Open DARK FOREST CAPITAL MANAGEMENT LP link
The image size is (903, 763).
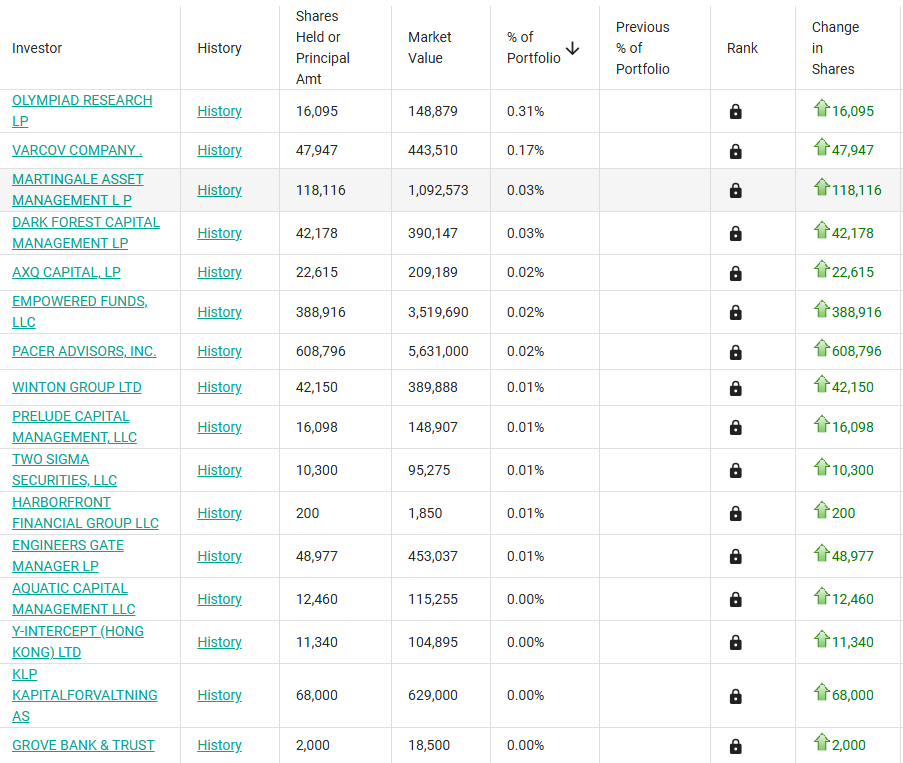coord(86,233)
